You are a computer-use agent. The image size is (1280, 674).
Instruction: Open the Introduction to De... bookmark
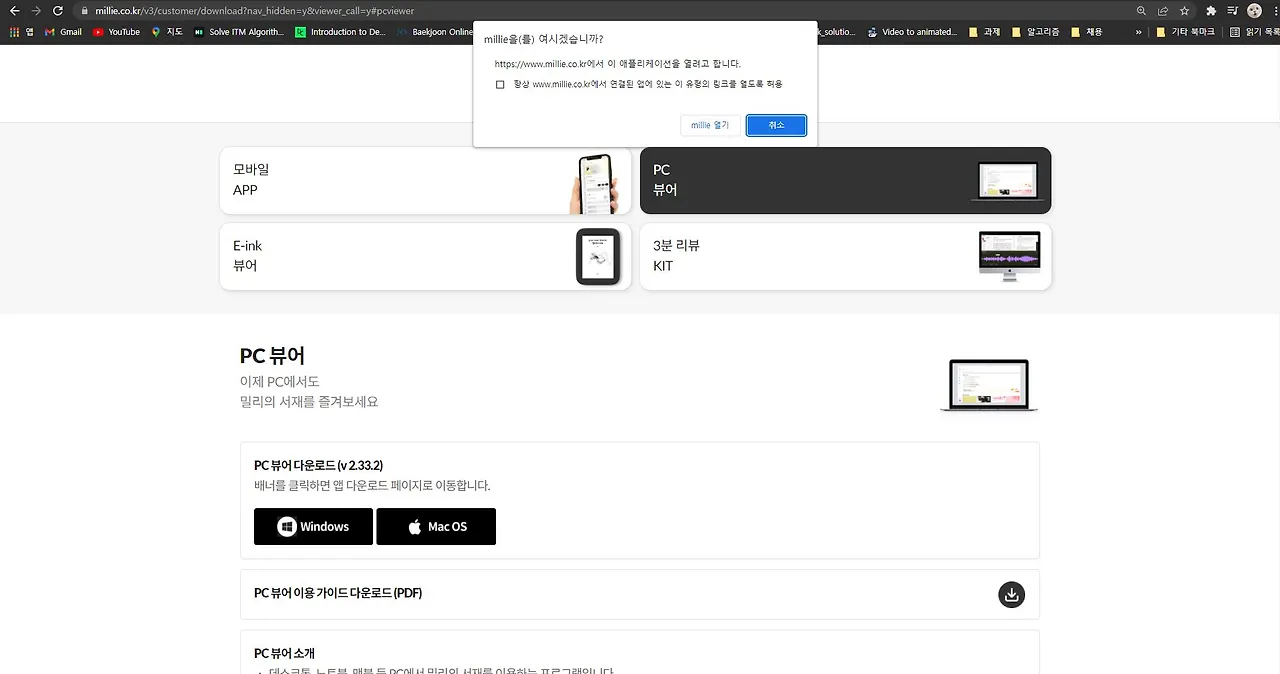pos(340,32)
